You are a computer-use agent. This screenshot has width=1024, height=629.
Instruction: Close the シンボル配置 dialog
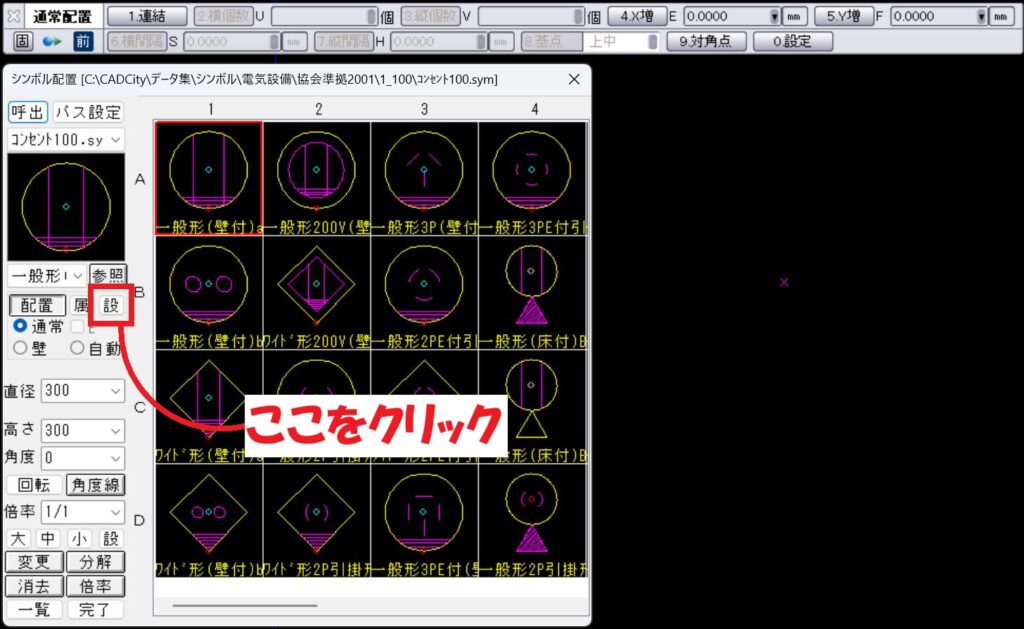click(x=574, y=79)
